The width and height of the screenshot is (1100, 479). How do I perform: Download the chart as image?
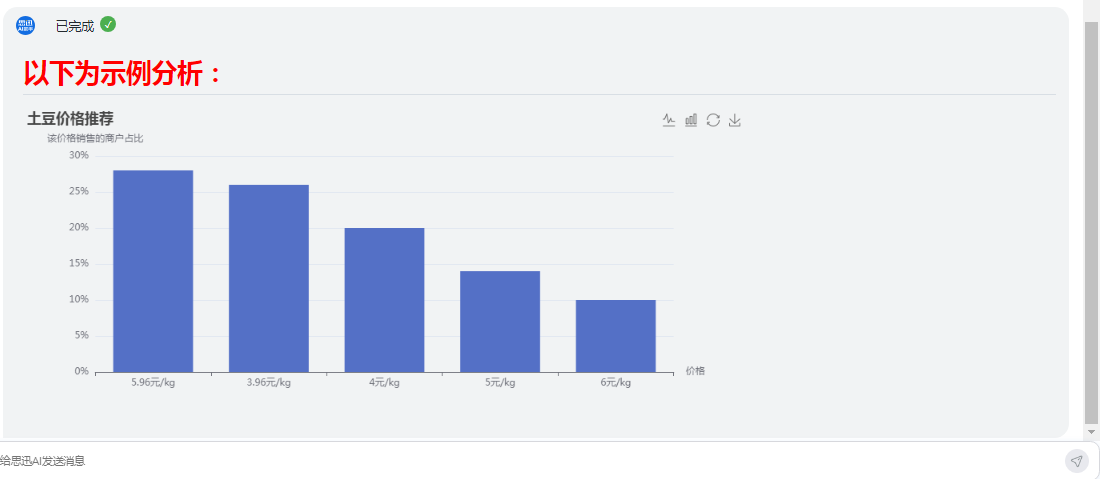click(x=735, y=120)
